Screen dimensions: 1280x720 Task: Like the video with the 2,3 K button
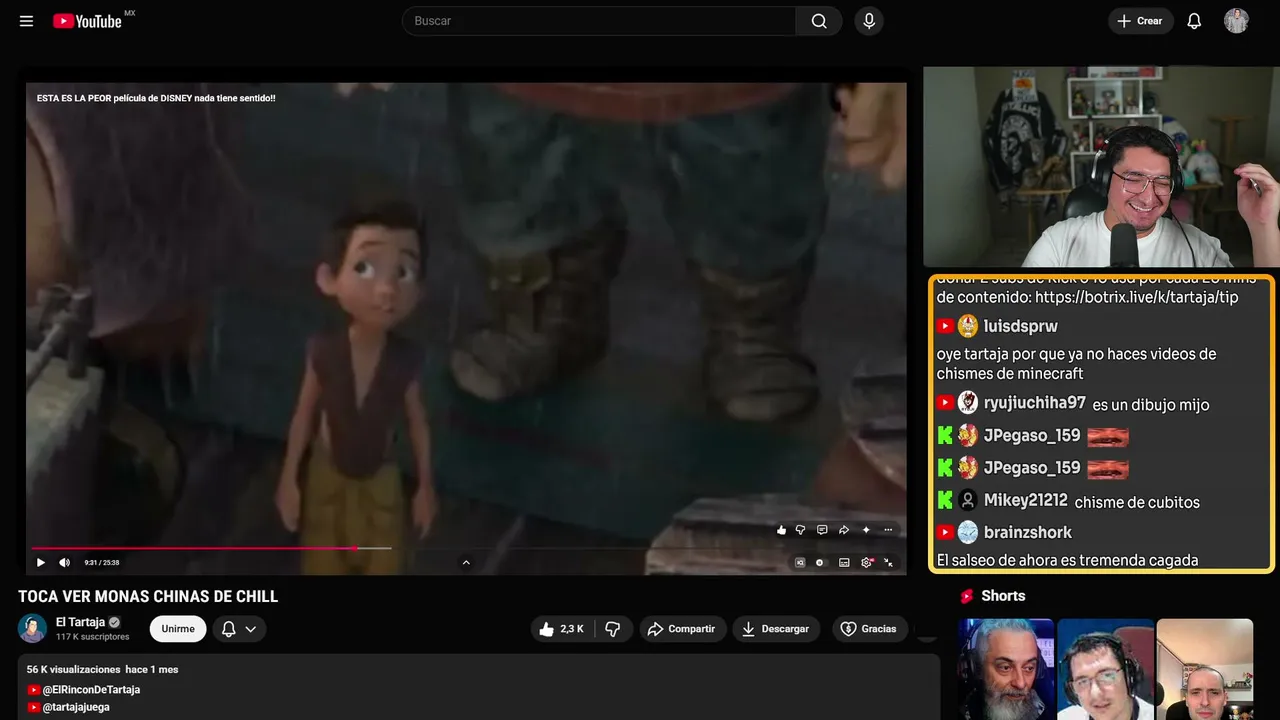point(562,629)
